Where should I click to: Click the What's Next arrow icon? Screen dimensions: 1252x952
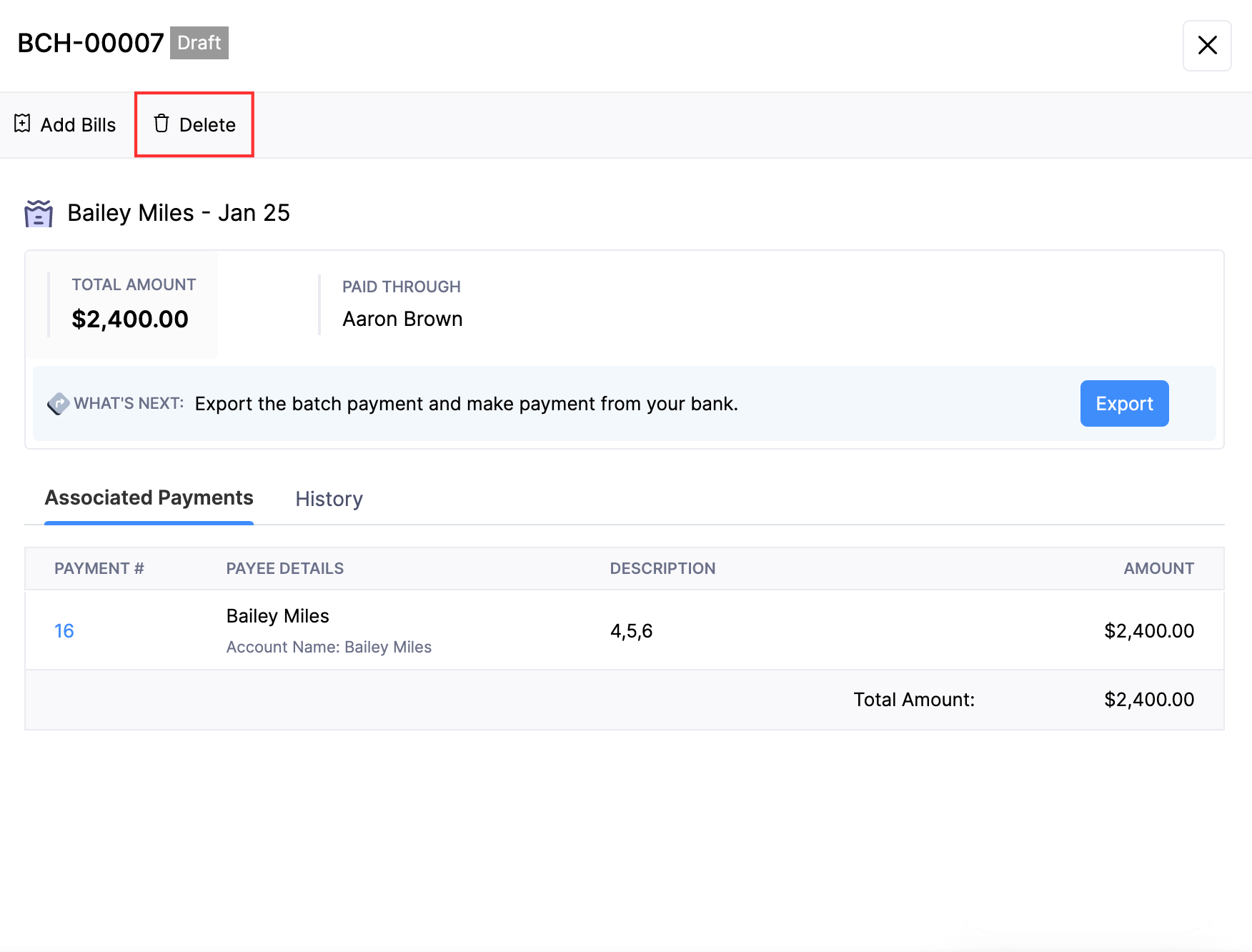(58, 404)
